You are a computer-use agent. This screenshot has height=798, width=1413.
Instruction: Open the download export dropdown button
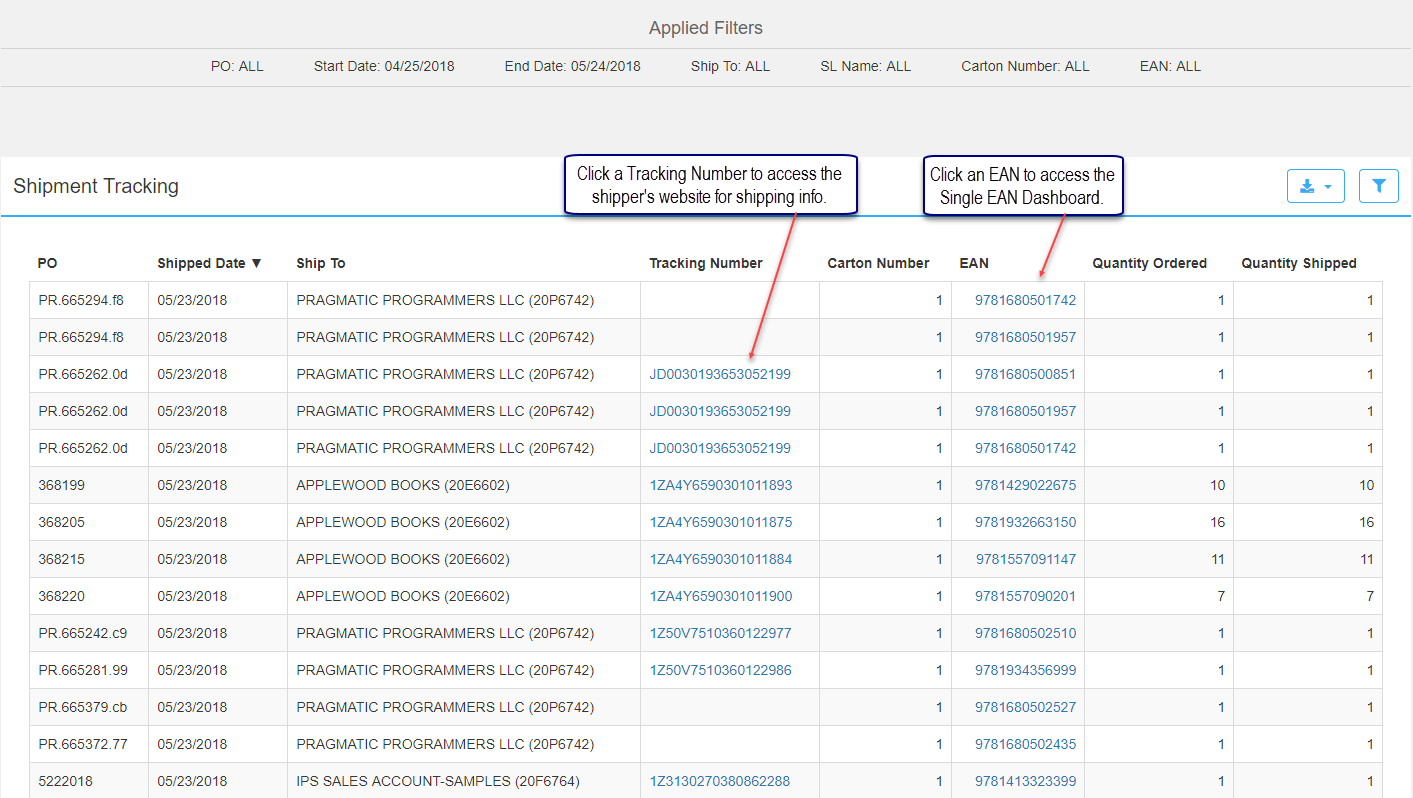(x=1315, y=186)
